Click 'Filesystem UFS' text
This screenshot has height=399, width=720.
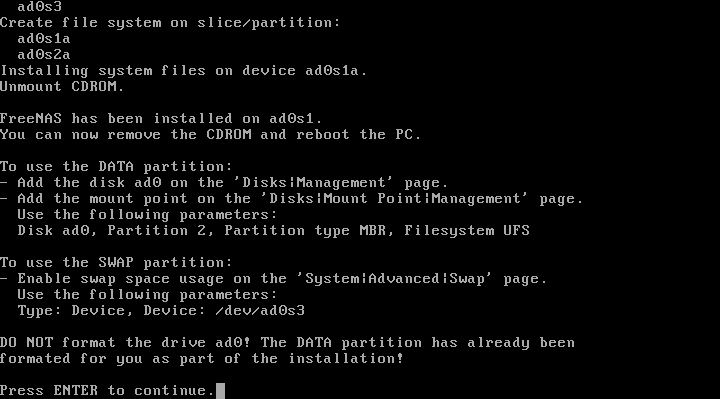467,230
